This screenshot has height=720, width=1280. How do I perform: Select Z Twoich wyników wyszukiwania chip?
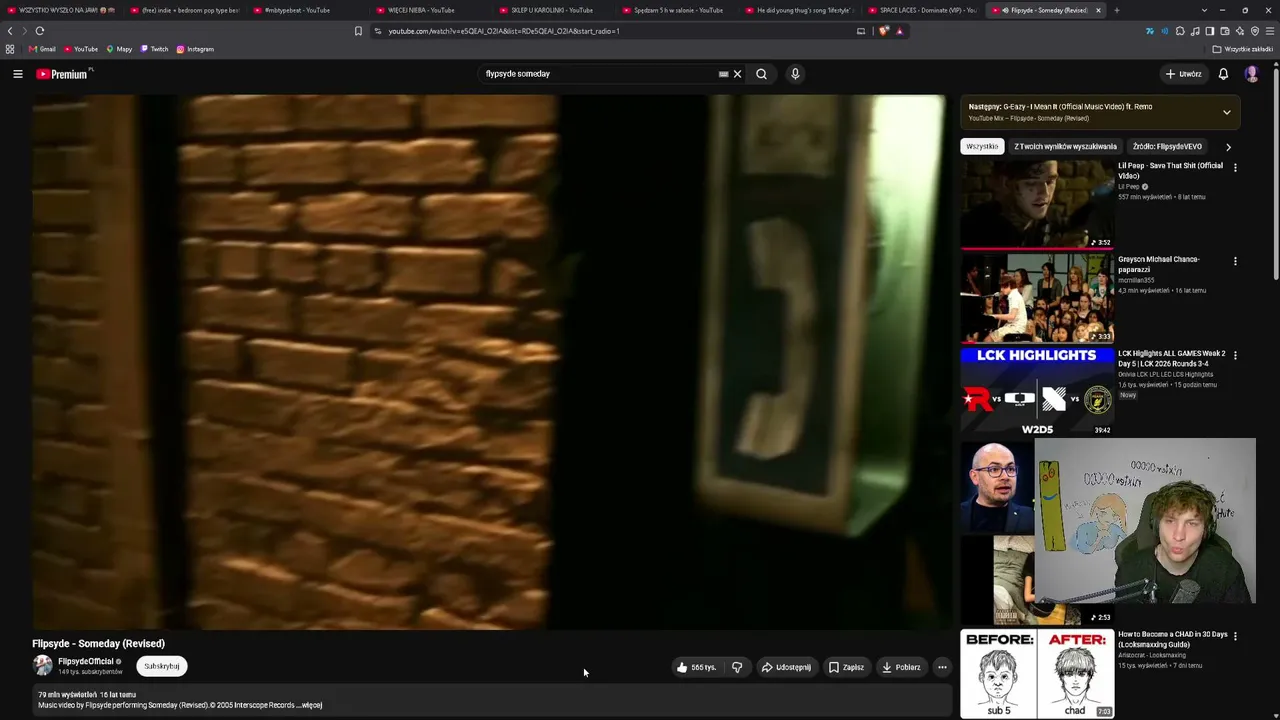[1065, 147]
